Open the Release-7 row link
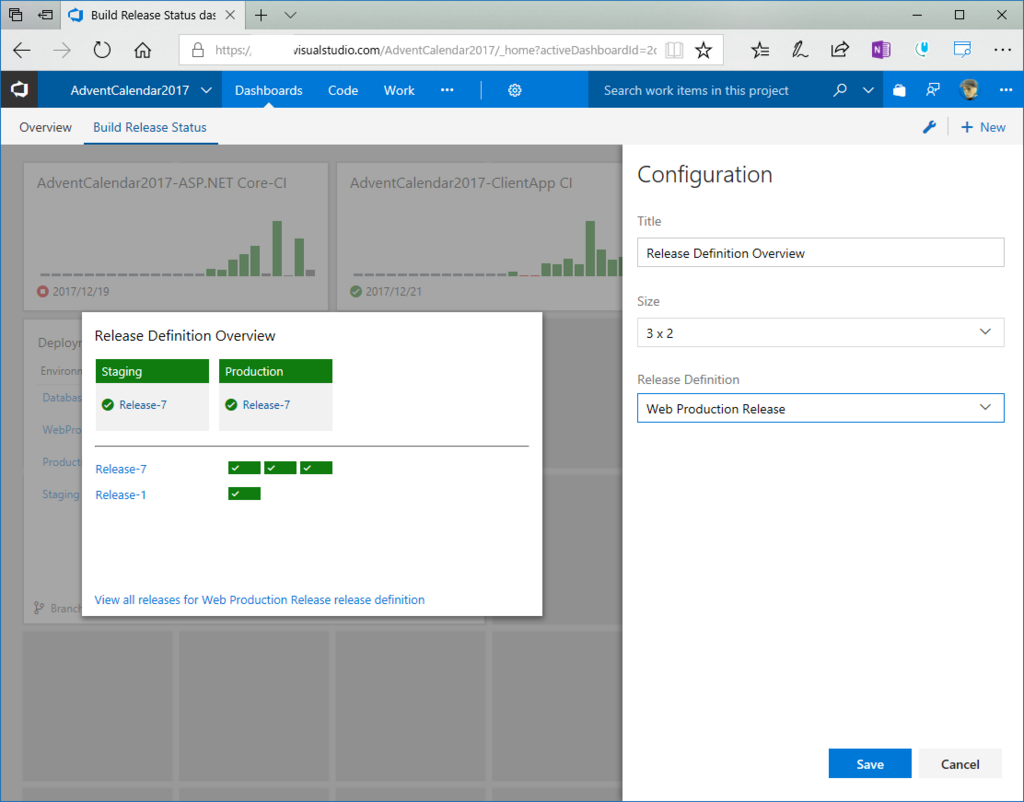Image resolution: width=1024 pixels, height=802 pixels. [121, 469]
